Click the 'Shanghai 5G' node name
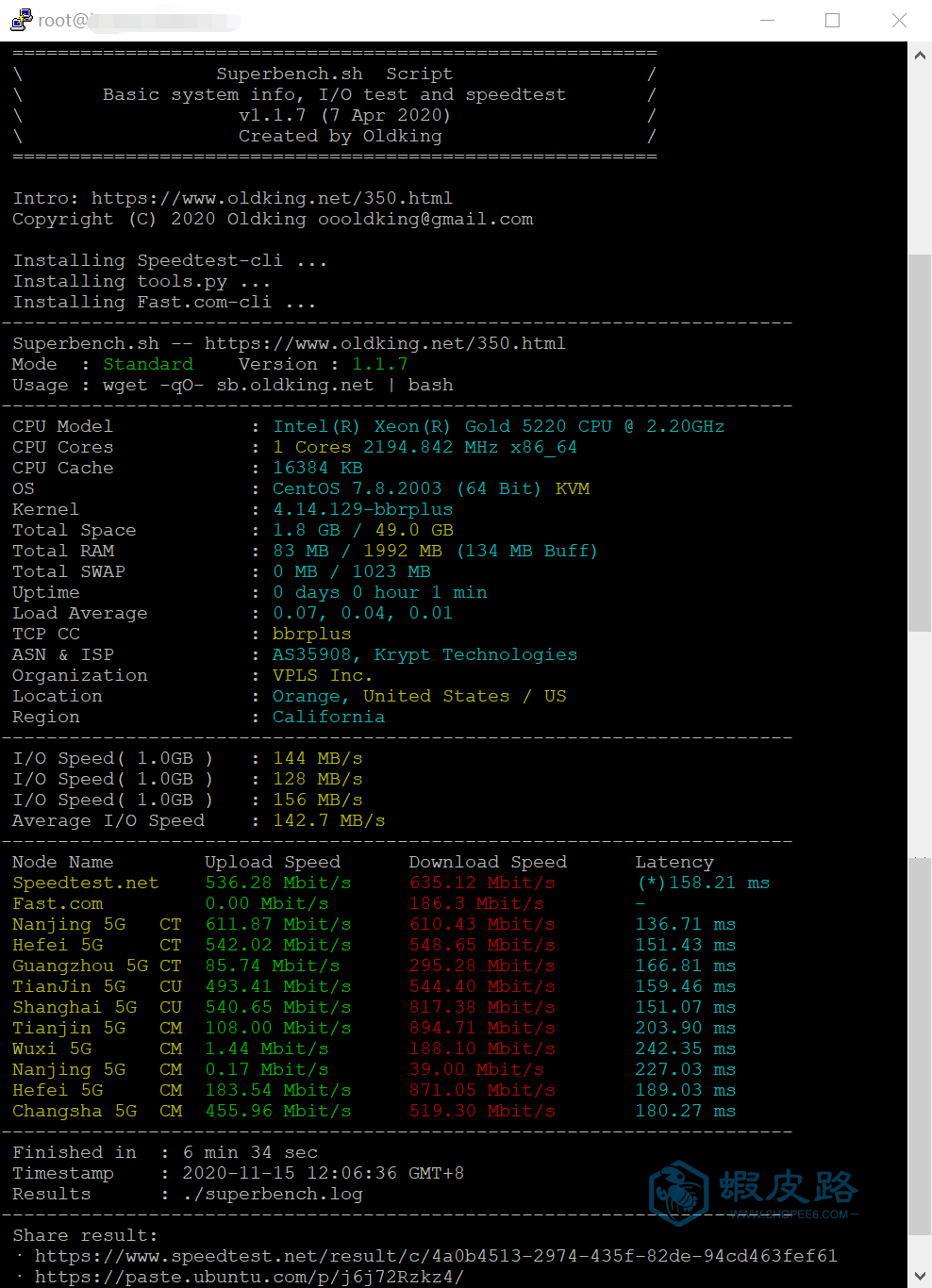 75,1007
